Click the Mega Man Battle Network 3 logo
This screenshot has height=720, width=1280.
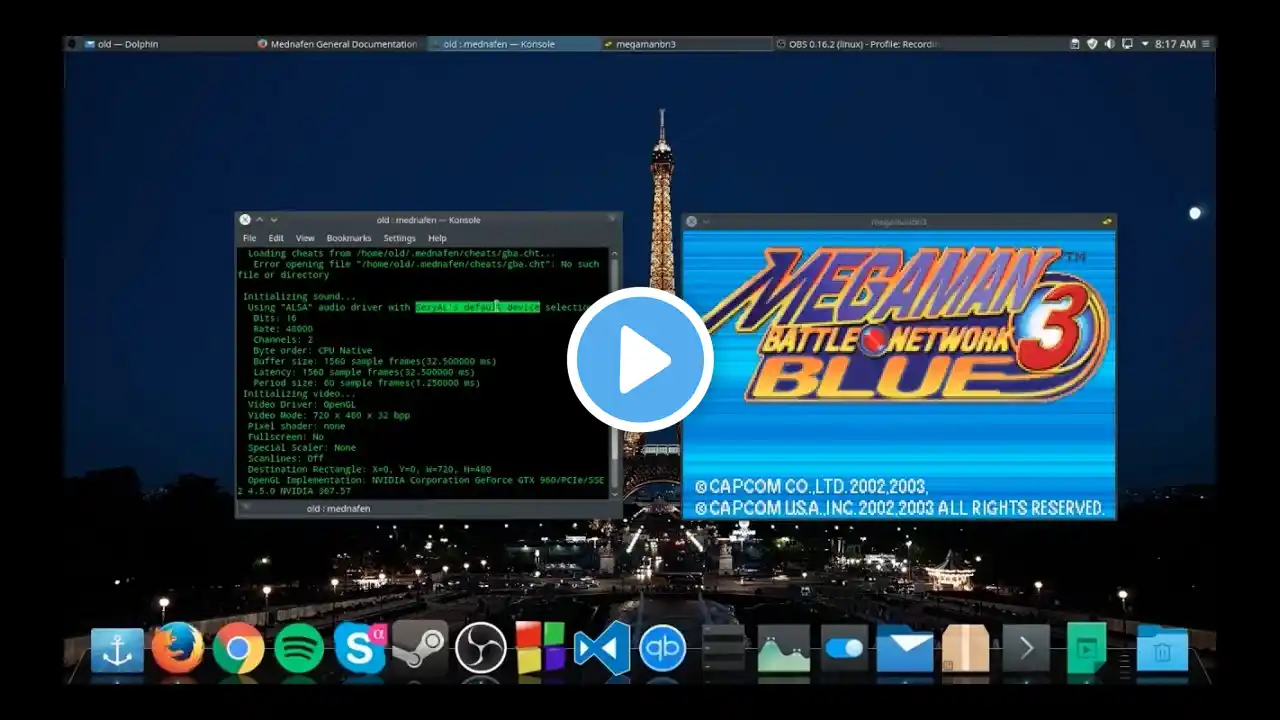point(906,323)
